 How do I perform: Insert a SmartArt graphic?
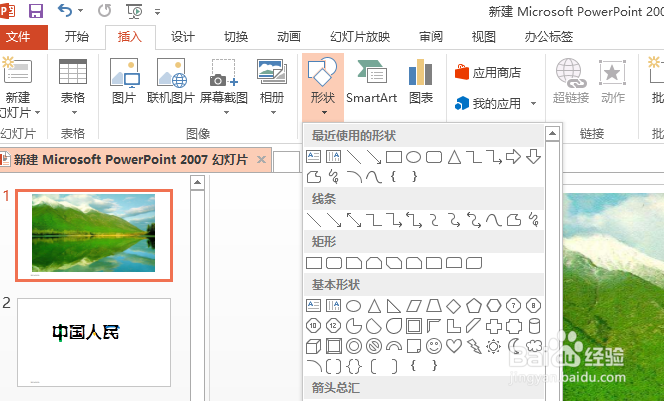[x=371, y=81]
